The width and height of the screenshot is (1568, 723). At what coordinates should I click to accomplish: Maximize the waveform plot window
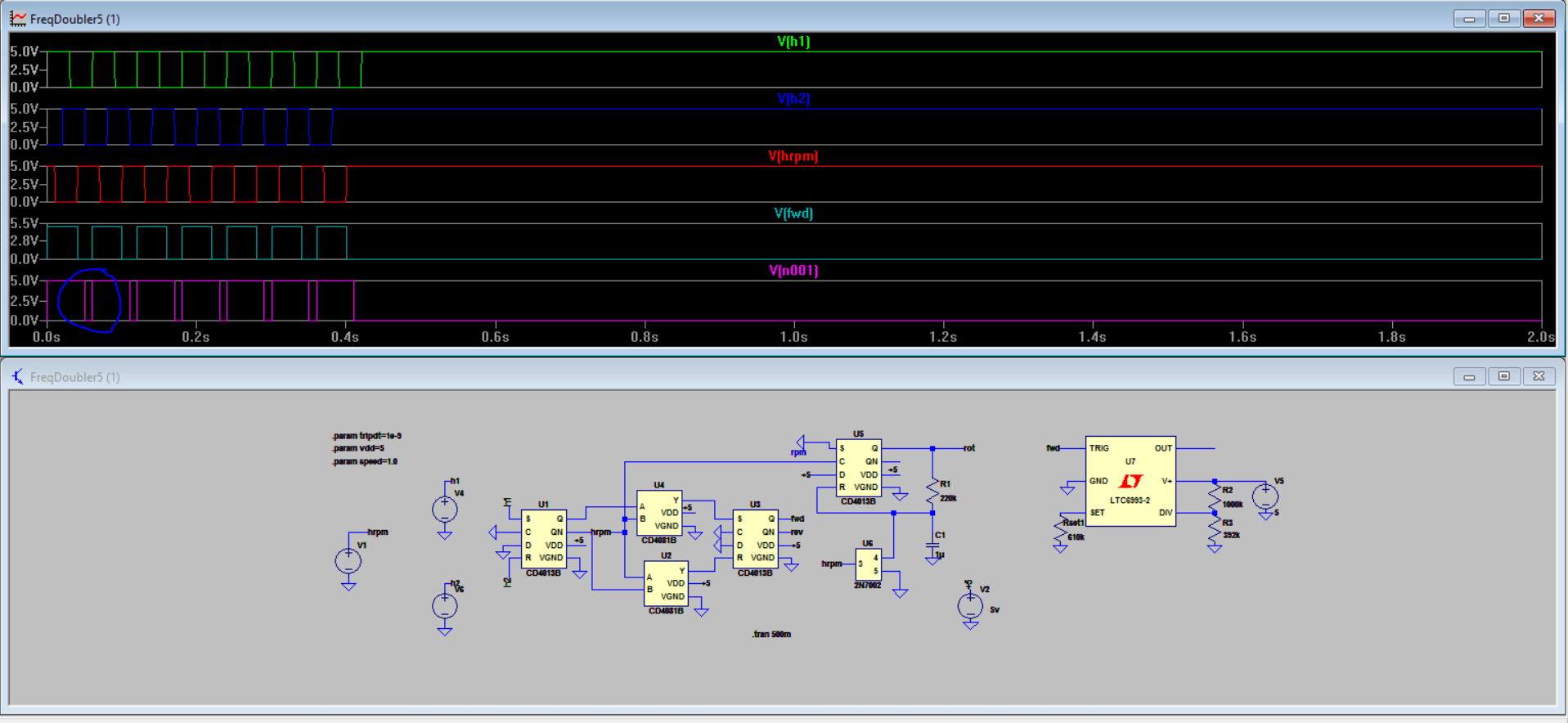(x=1503, y=18)
